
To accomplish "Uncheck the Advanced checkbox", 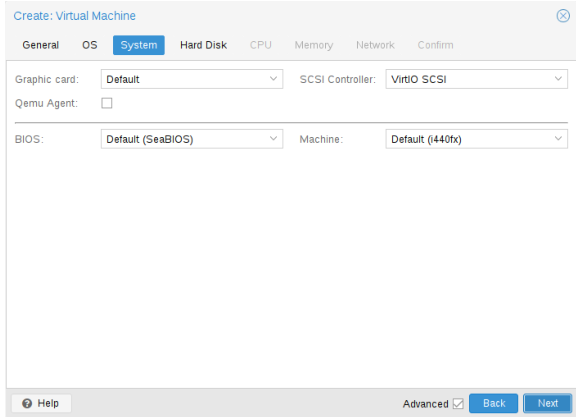I will (x=458, y=403).
